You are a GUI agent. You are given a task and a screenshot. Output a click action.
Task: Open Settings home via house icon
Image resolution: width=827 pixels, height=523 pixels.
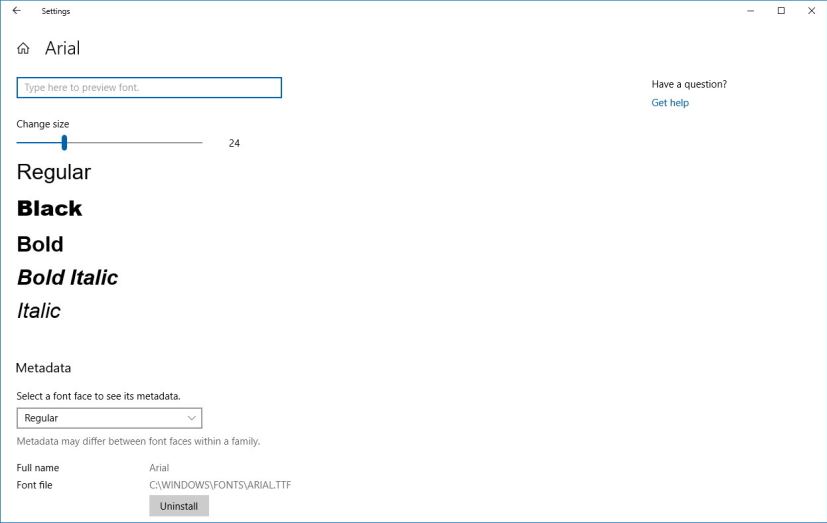pos(23,49)
